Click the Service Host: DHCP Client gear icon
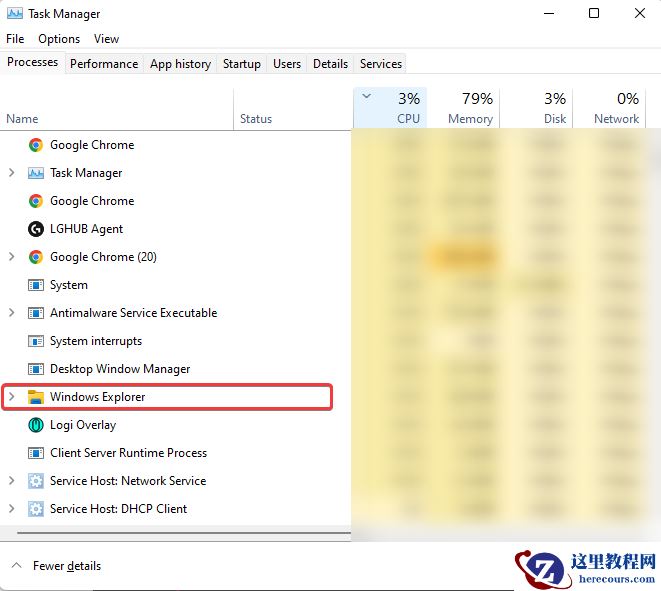Viewport: 661px width, 591px height. (36, 509)
